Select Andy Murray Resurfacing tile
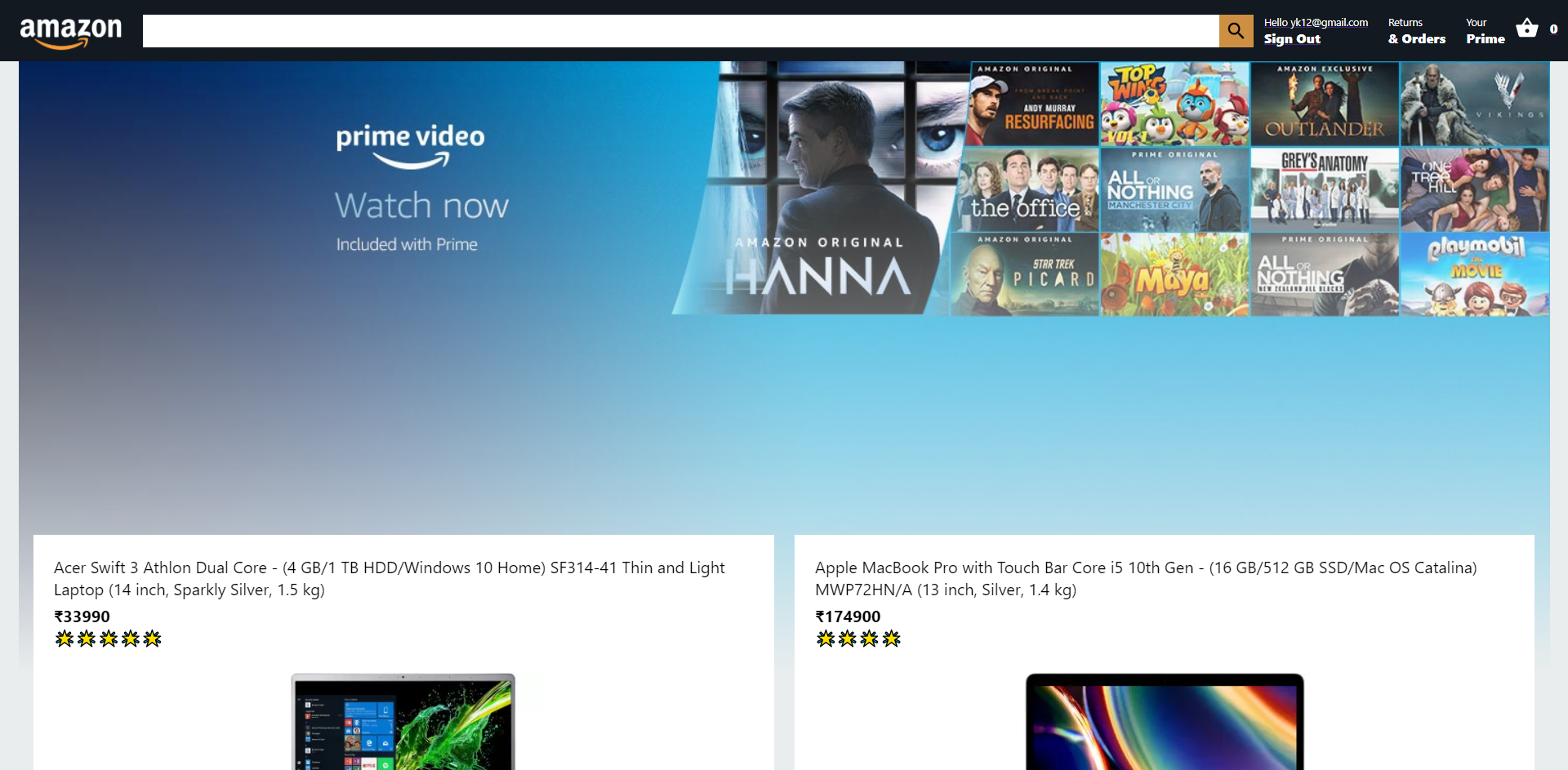1568x770 pixels. coord(1033,105)
